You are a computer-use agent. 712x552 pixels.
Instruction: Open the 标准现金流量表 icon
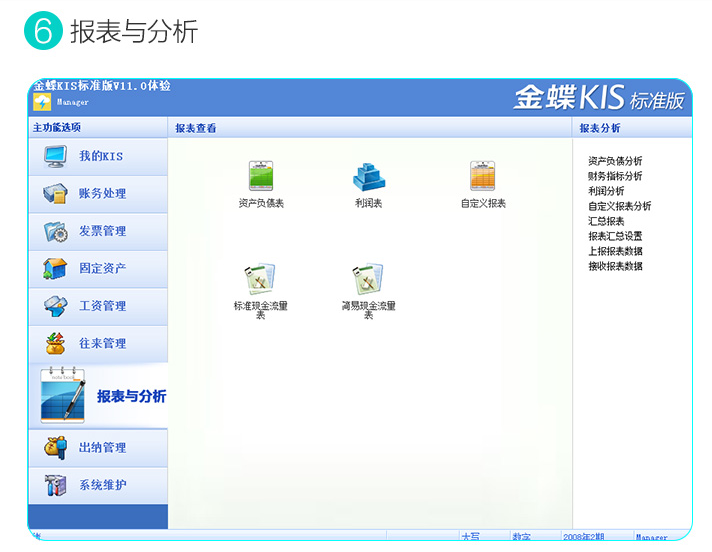[x=261, y=279]
